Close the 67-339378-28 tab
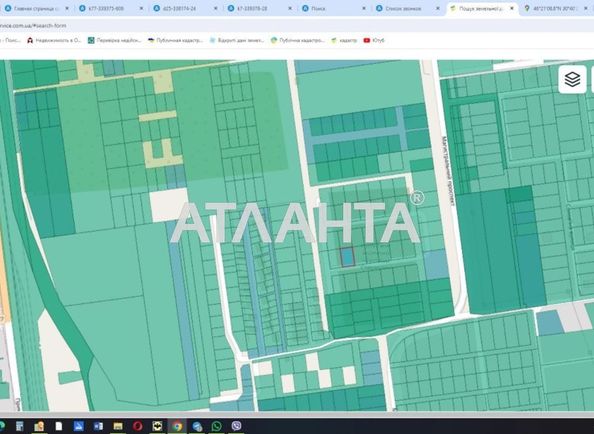The height and width of the screenshot is (434, 594). tap(290, 8)
